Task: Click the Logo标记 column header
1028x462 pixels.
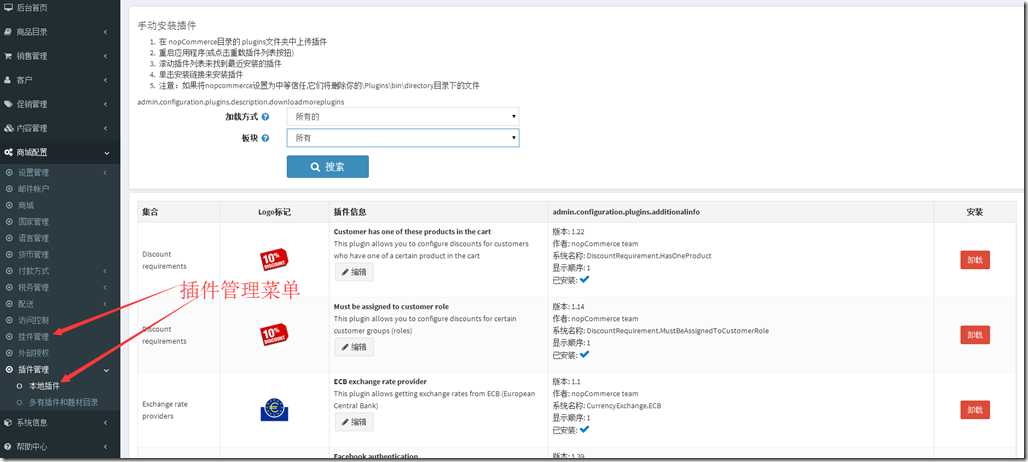Action: coord(274,212)
